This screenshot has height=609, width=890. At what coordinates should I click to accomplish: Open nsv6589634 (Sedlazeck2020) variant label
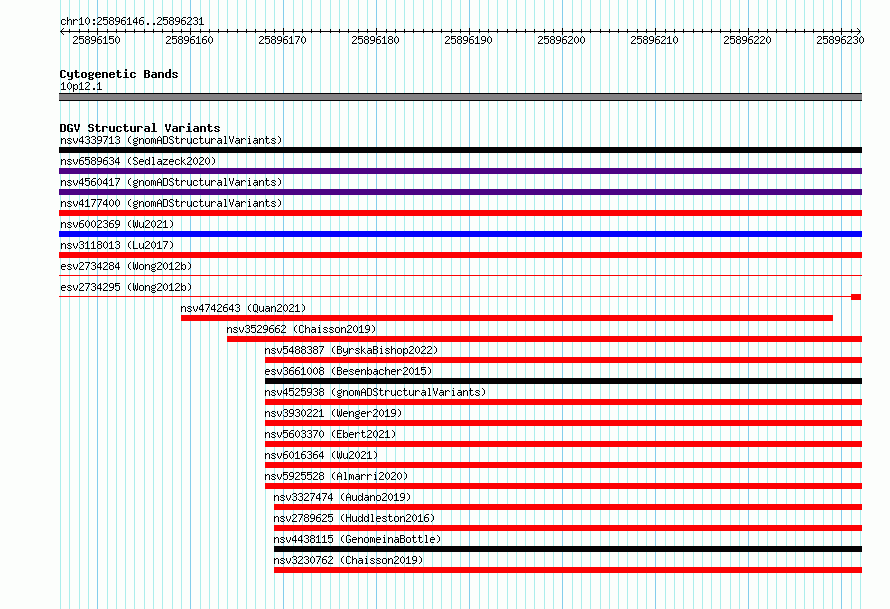point(138,161)
